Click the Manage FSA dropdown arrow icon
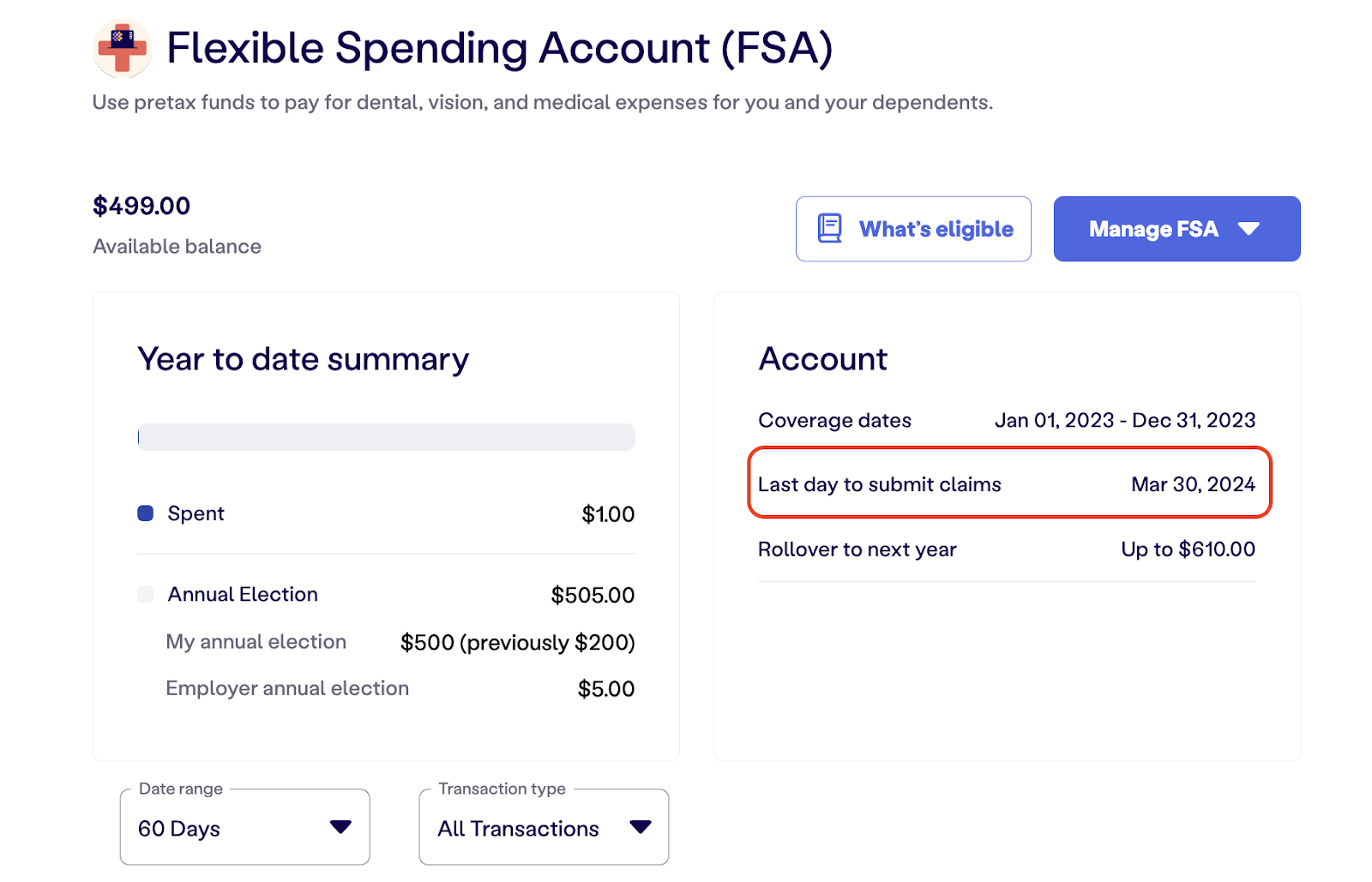Viewport: 1372px width, 882px height. point(1249,229)
